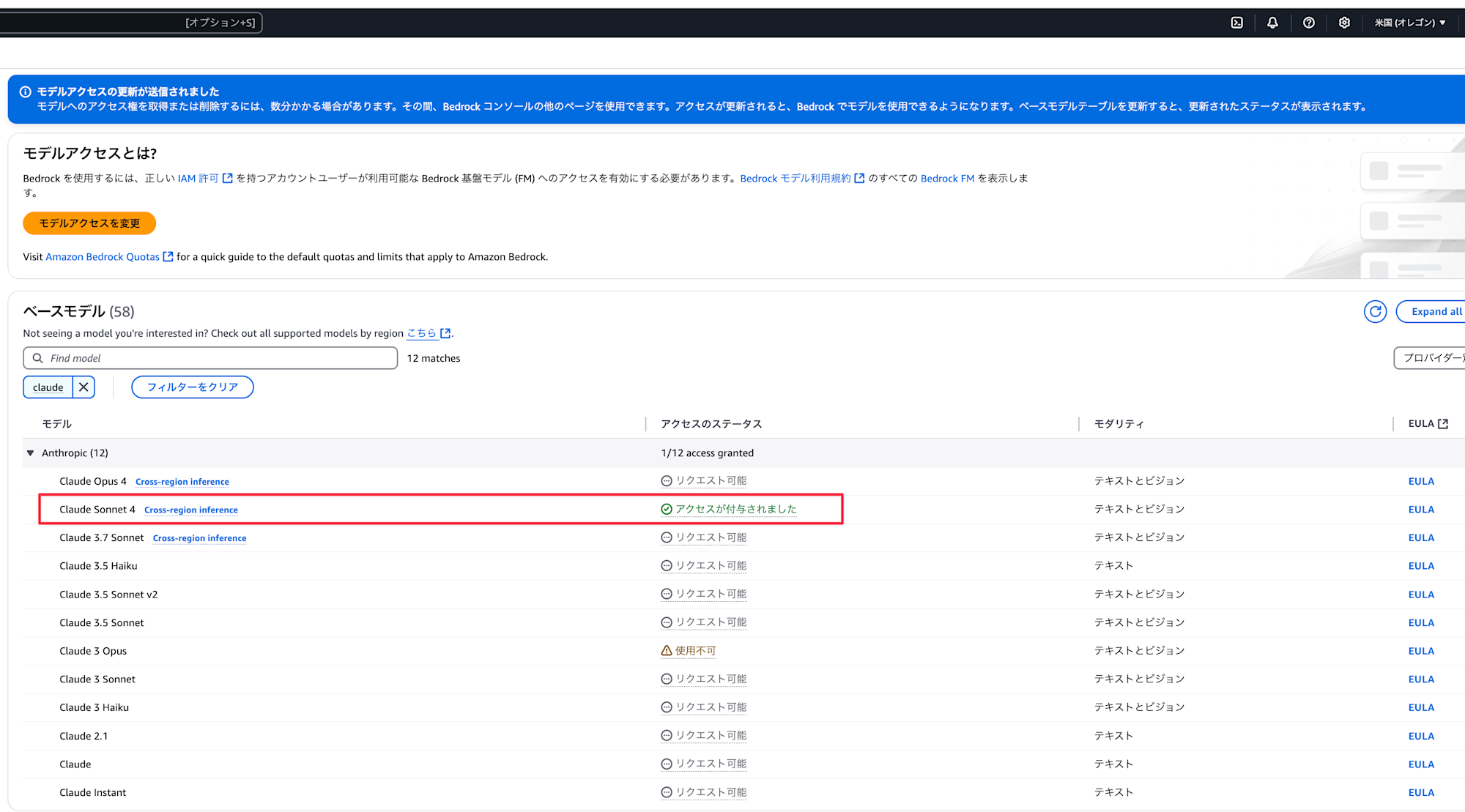Image resolution: width=1465 pixels, height=812 pixels.
Task: Click リクエスト可能 status for Claude 3.5 Sonnet v2
Action: [x=704, y=594]
